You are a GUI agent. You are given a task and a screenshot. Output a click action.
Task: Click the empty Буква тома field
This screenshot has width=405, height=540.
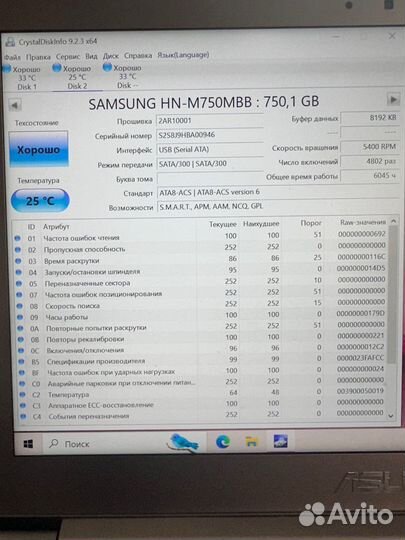pos(210,178)
